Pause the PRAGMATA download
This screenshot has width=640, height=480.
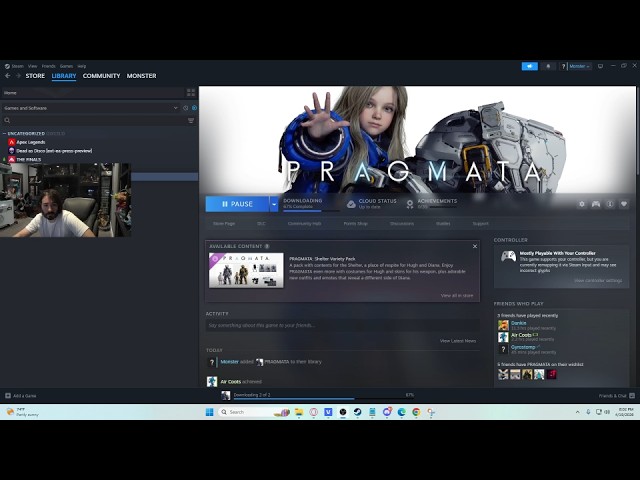[x=237, y=204]
